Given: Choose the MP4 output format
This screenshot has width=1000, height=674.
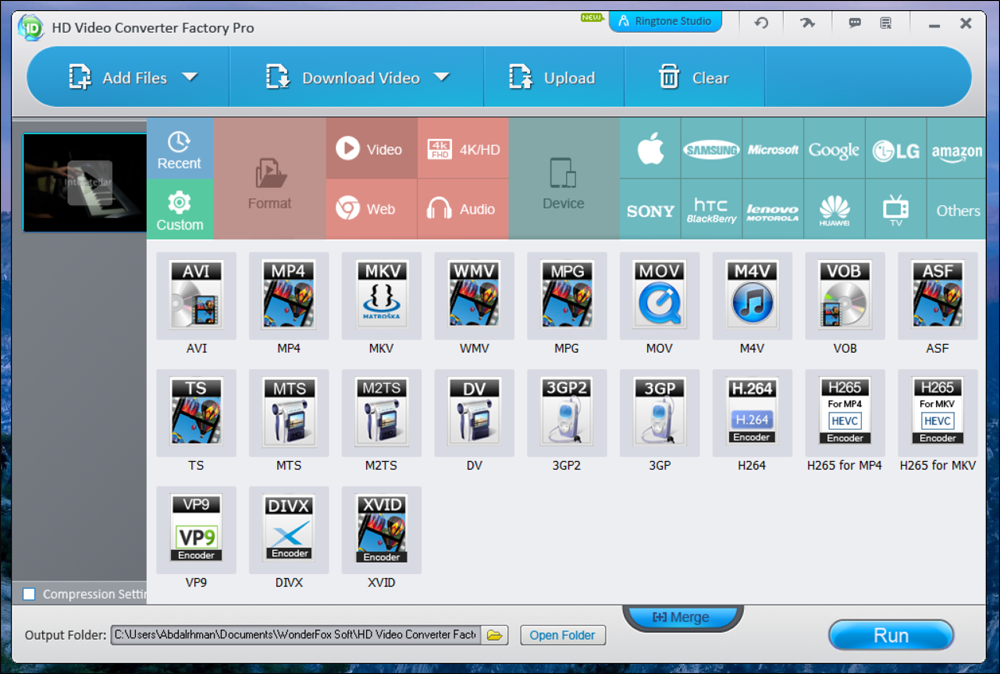Looking at the screenshot, I should coord(289,296).
